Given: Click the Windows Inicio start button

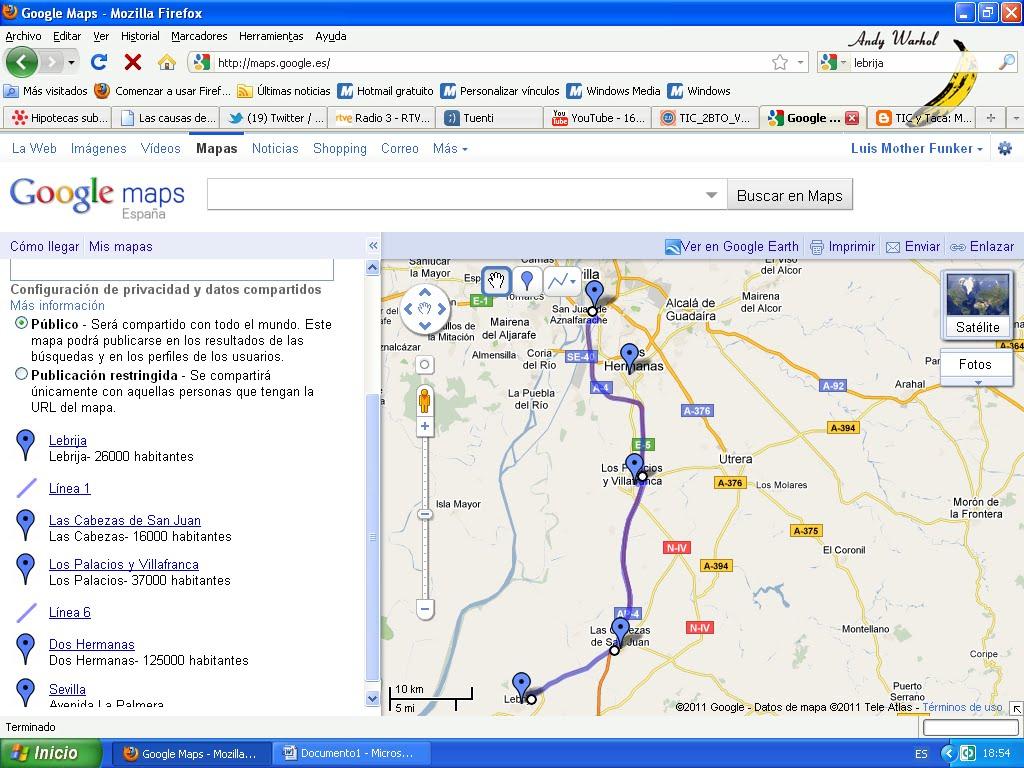Looking at the screenshot, I should (x=51, y=753).
